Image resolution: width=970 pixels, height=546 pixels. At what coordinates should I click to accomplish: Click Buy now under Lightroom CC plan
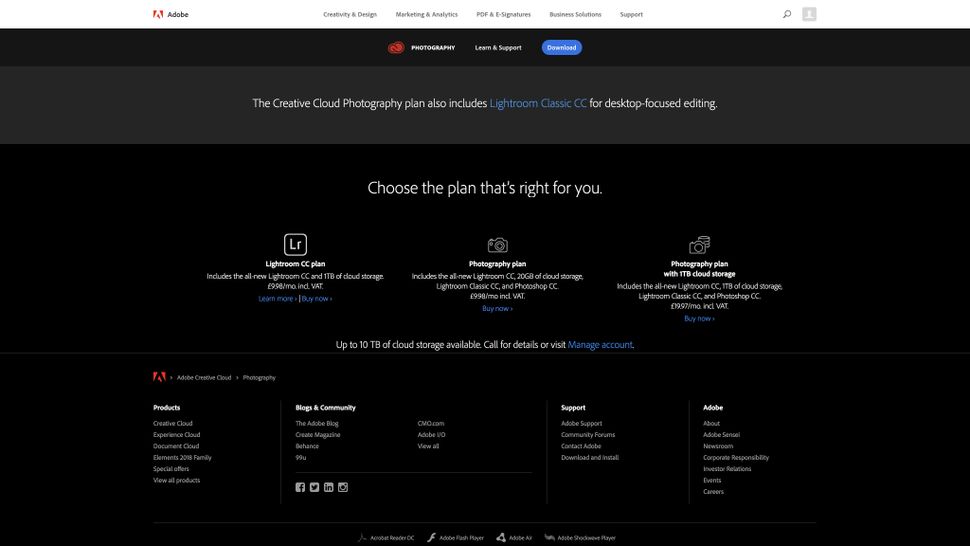317,299
